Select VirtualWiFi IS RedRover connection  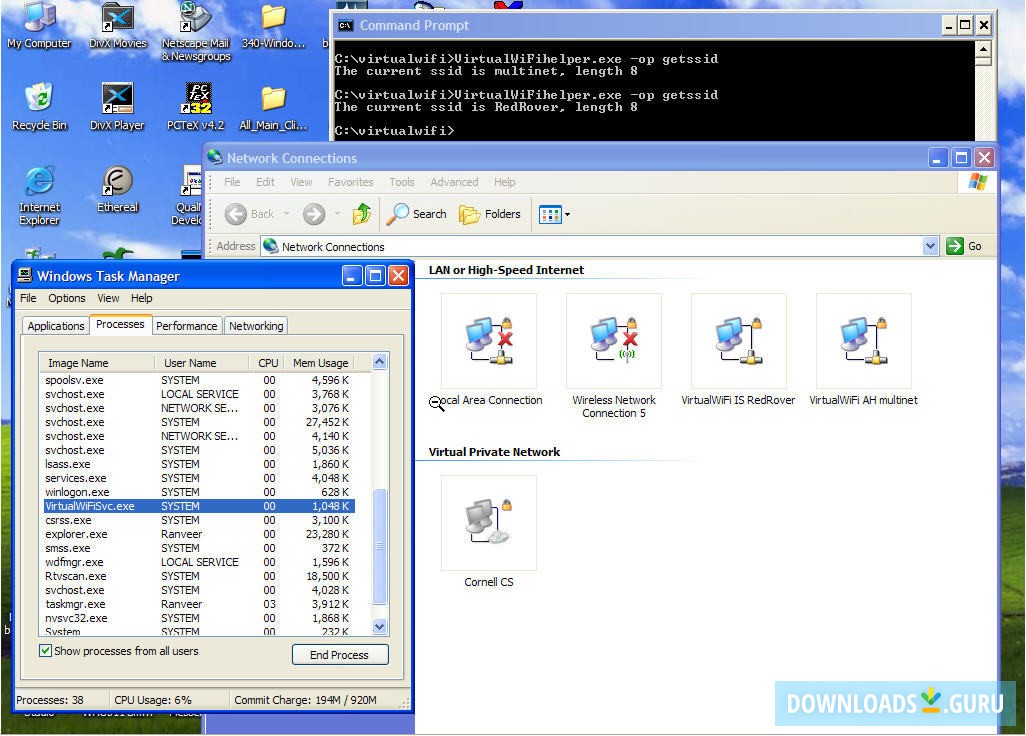coord(738,351)
